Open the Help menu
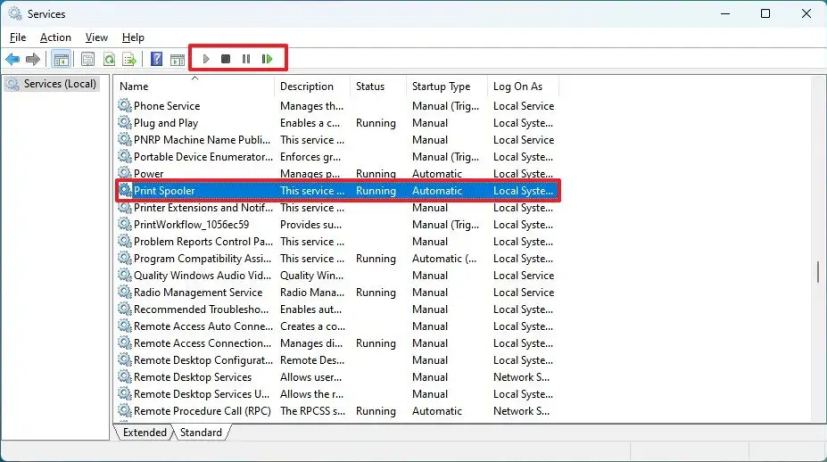Viewport: 827px width, 462px height. tap(133, 37)
